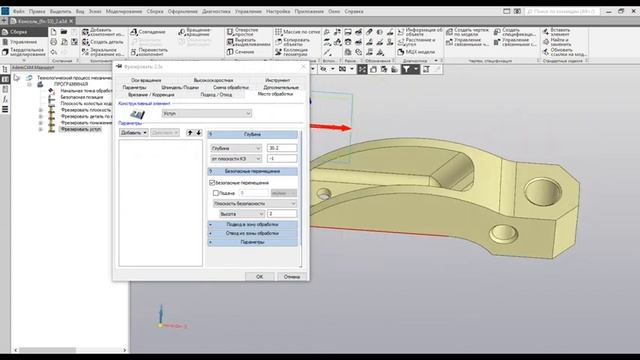Click Найти и заменить icon

click(546, 42)
